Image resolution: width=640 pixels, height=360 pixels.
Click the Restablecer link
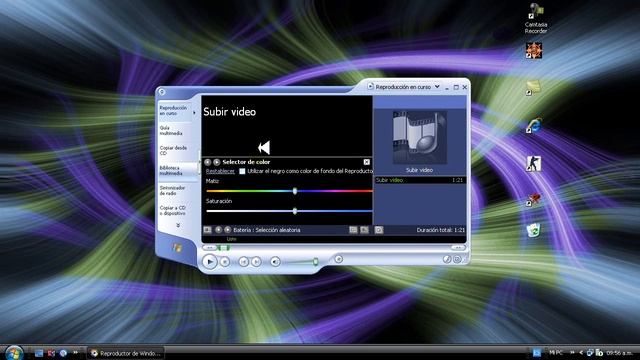point(220,171)
